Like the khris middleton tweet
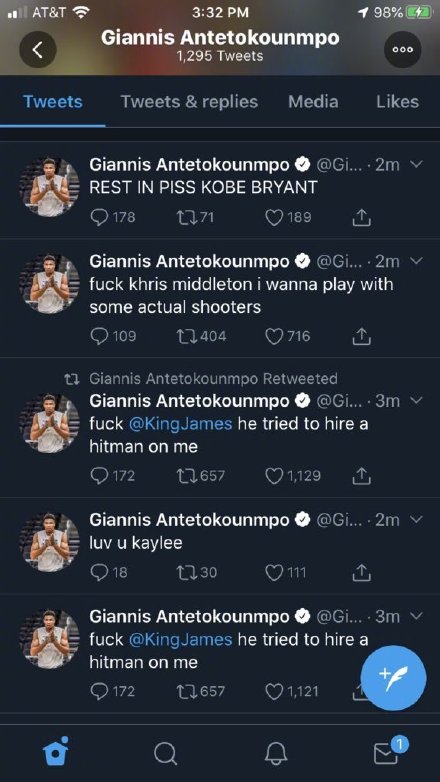 coord(274,337)
